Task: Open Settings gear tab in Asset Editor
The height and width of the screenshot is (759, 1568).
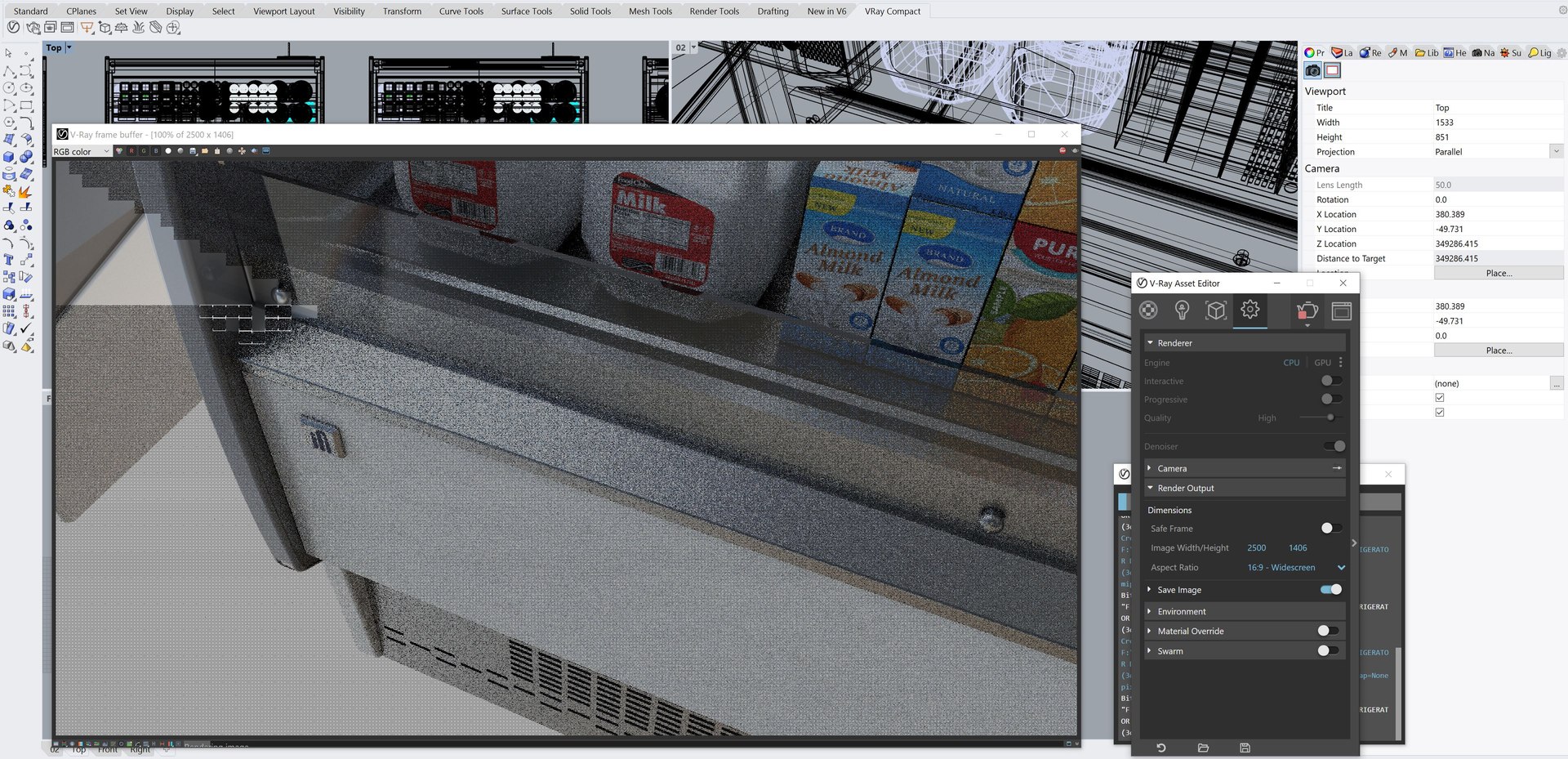Action: pos(1250,310)
